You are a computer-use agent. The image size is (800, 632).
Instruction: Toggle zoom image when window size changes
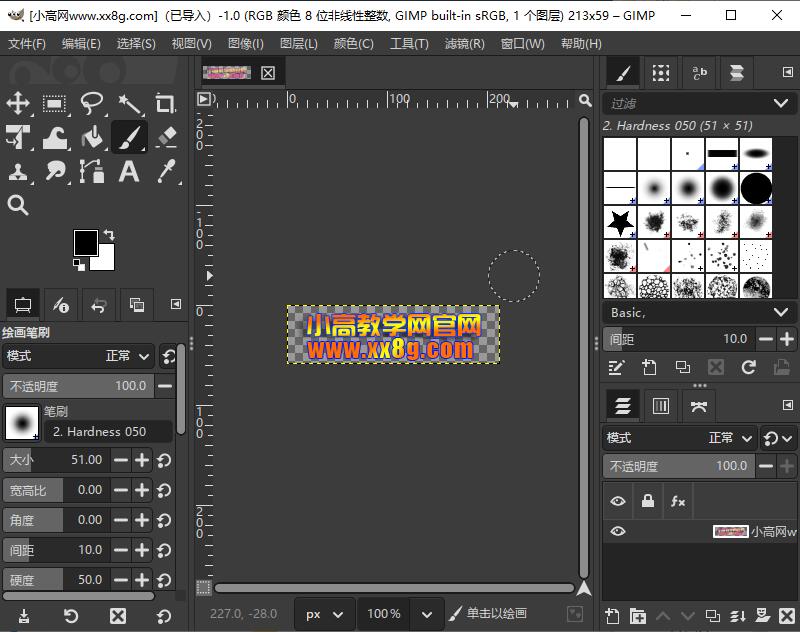pos(585,100)
